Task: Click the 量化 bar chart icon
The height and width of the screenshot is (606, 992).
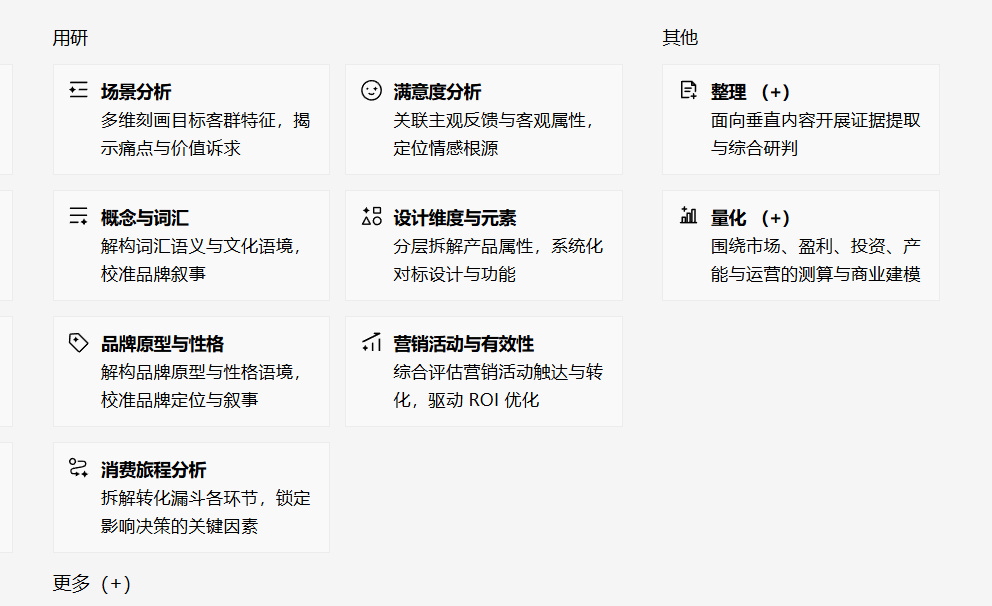Action: coord(688,216)
